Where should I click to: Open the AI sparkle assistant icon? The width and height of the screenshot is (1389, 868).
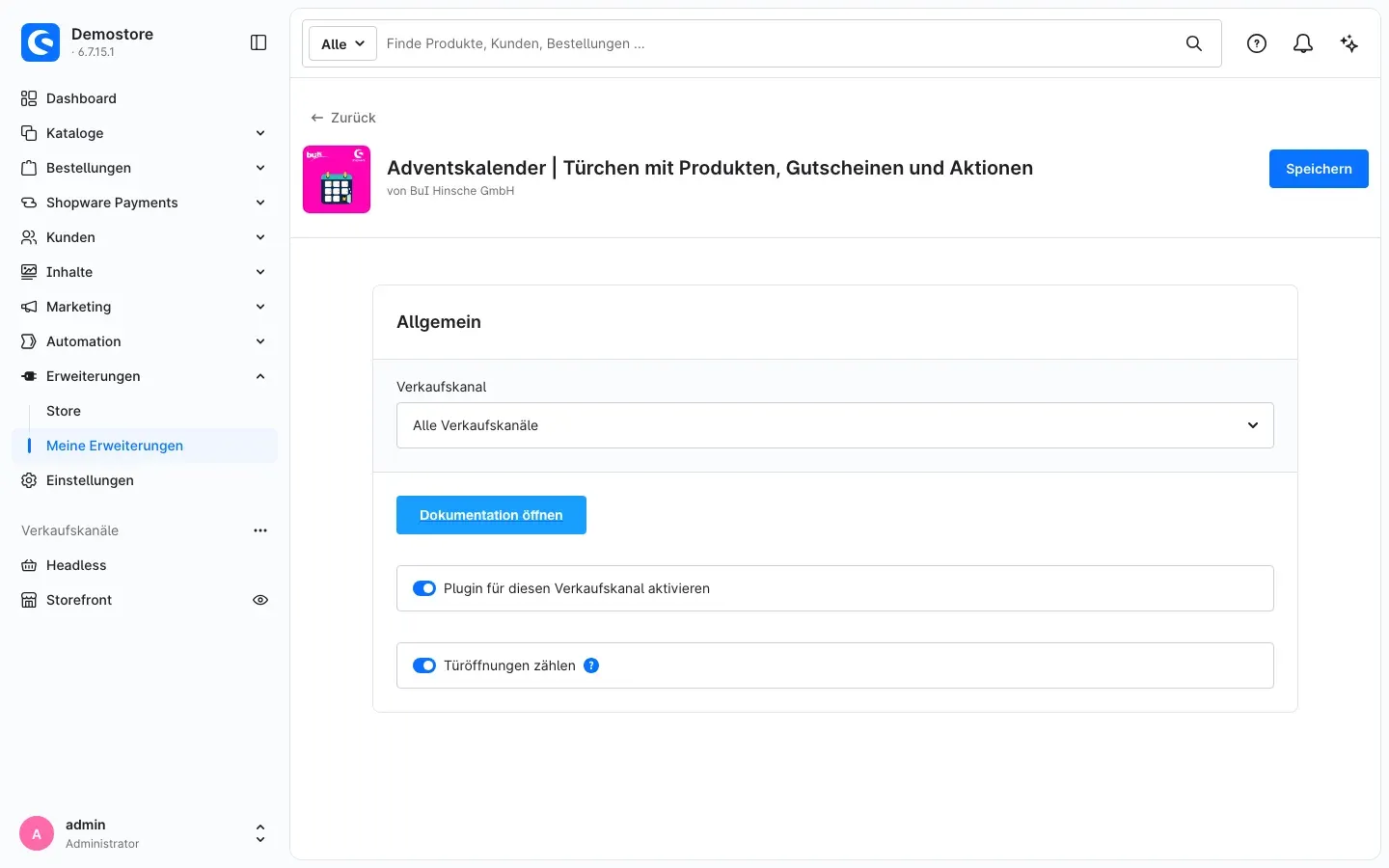[1349, 43]
